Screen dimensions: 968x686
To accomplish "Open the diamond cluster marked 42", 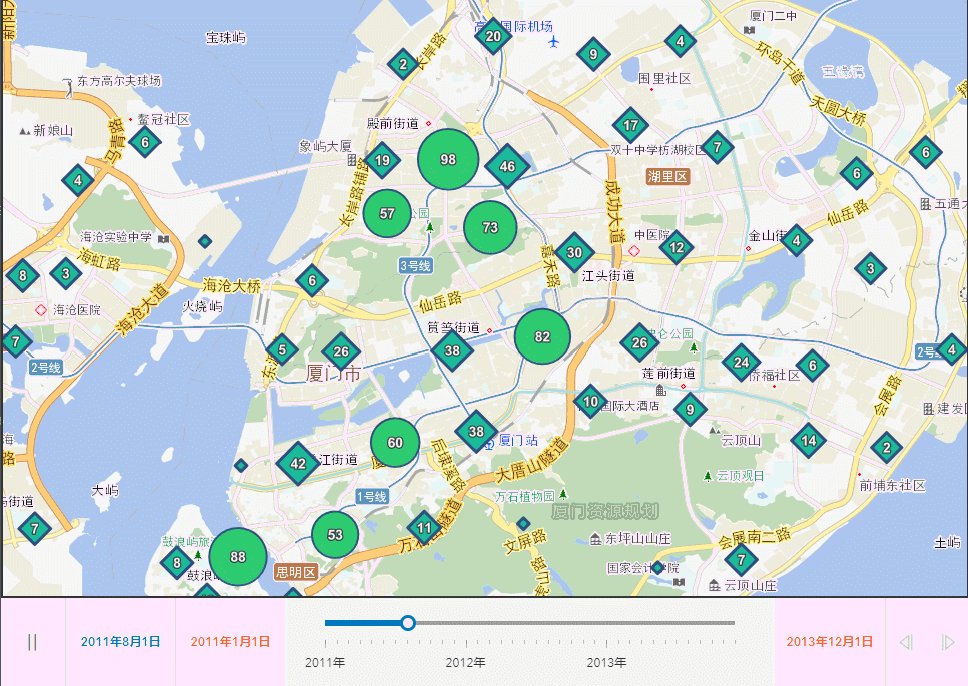I will (297, 463).
